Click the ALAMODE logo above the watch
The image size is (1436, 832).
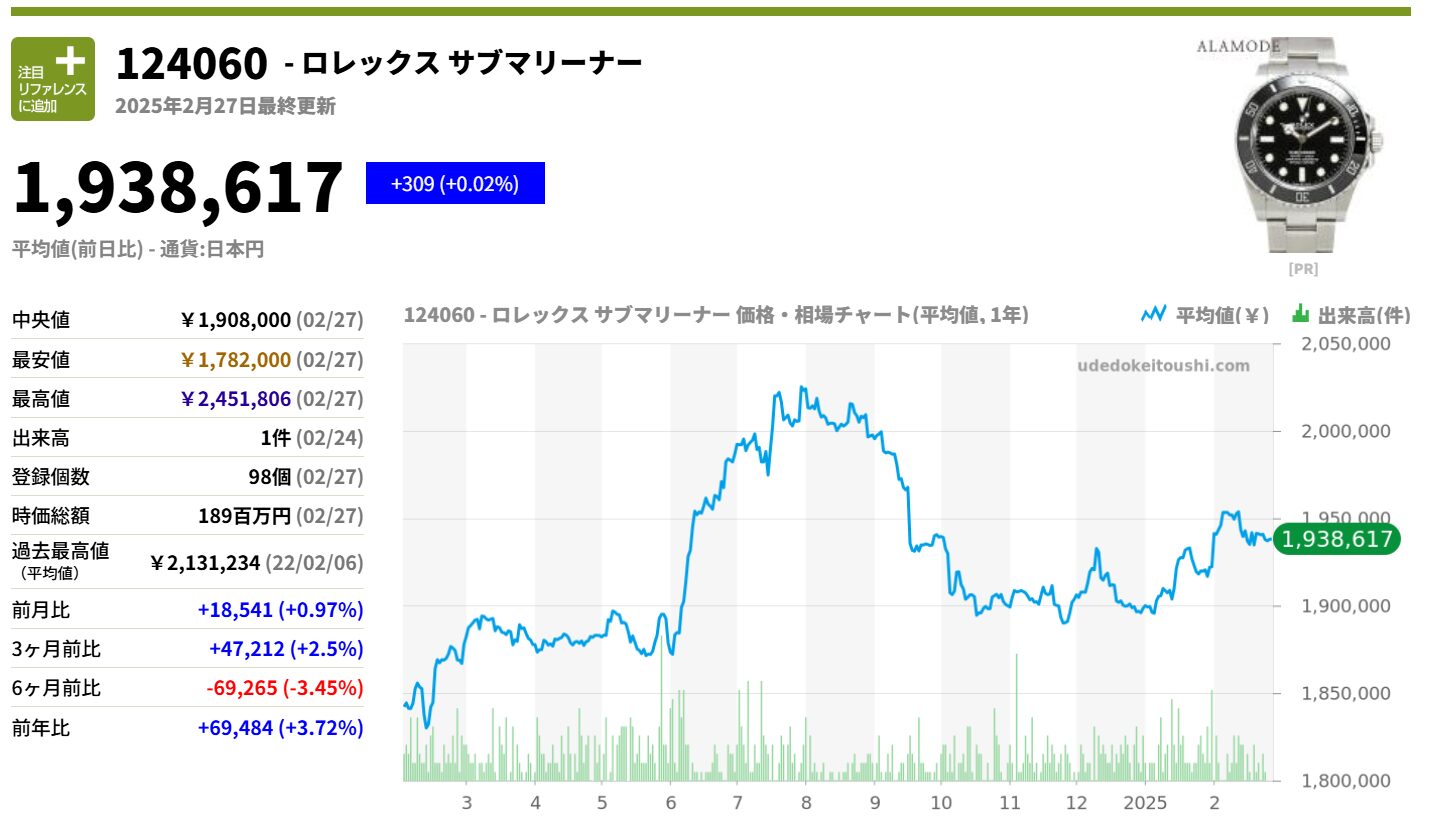point(1238,45)
